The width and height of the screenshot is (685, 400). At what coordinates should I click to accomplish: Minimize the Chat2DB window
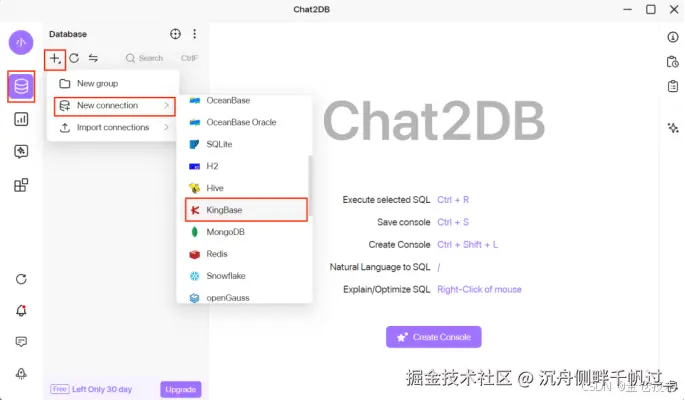[628, 9]
